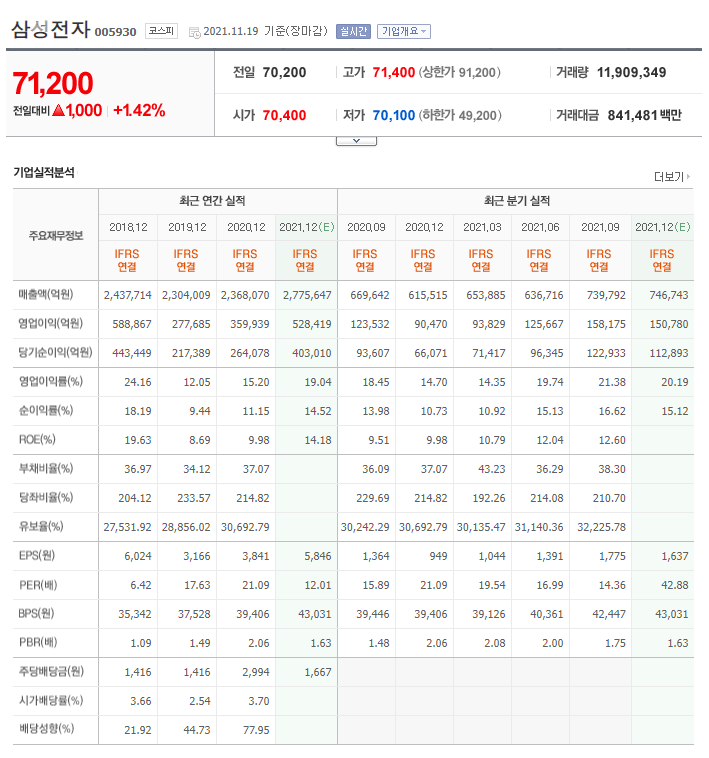Click the 영업이익(억원) row label
This screenshot has width=709, height=758.
tap(51, 323)
